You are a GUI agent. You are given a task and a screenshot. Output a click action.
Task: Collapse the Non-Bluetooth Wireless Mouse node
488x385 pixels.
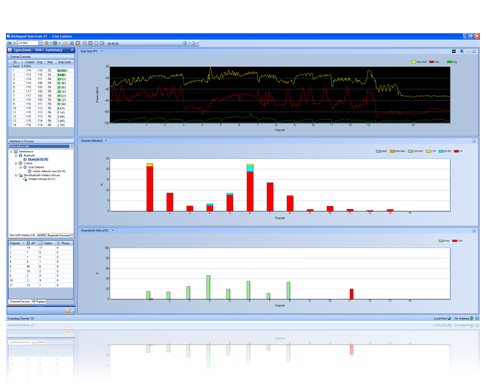click(16, 175)
